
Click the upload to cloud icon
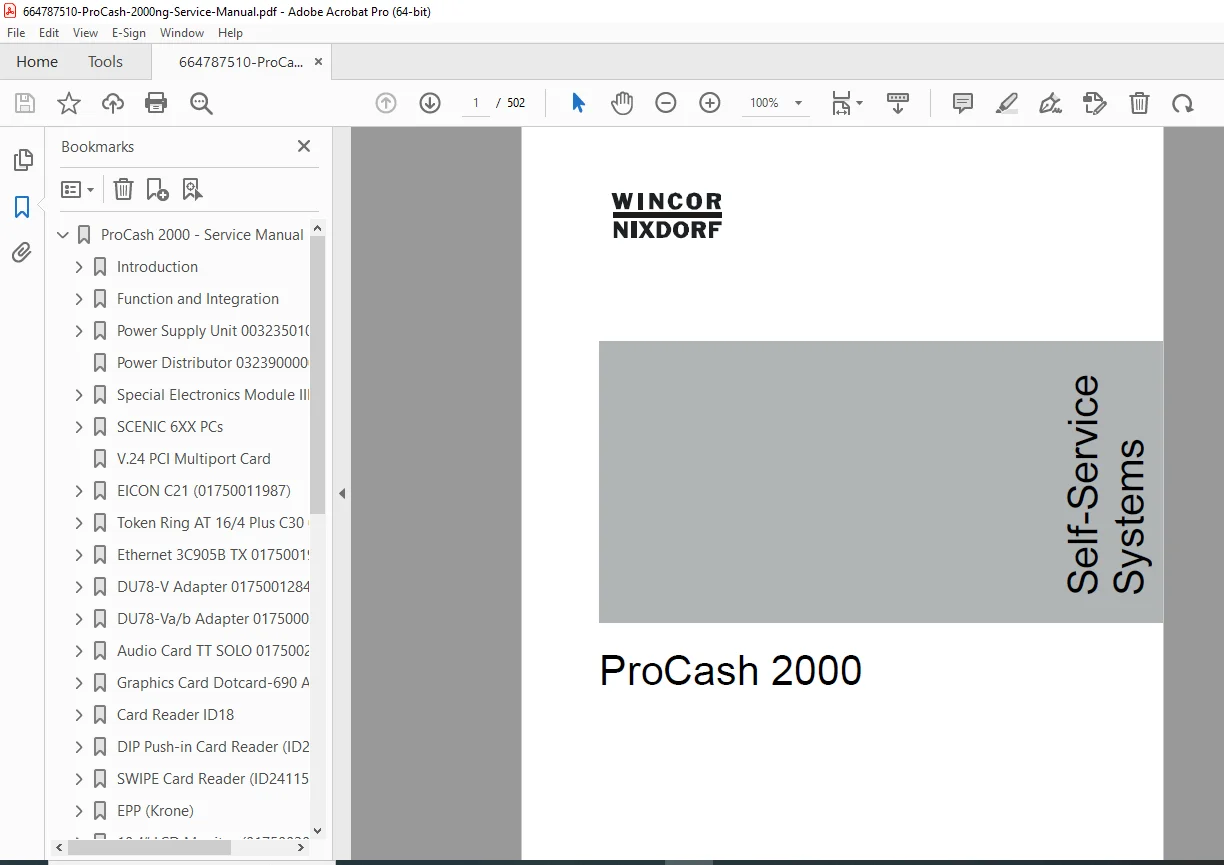pyautogui.click(x=113, y=103)
